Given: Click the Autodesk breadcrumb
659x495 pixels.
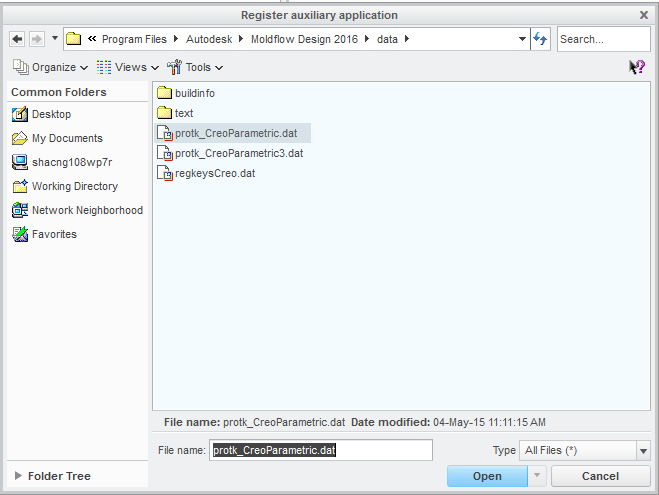Looking at the screenshot, I should click(209, 39).
